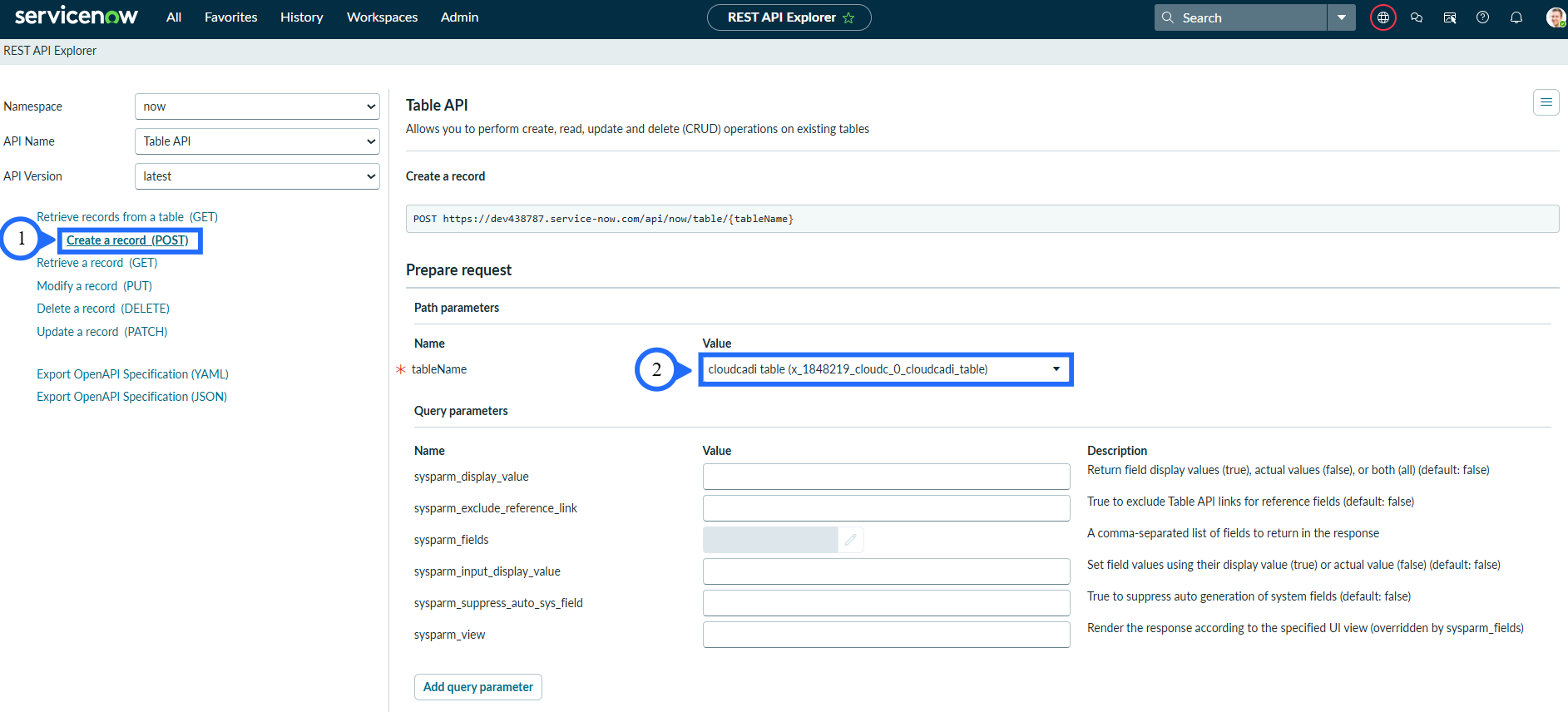Click the ServiceNow logo
The height and width of the screenshot is (712, 1568).
click(77, 16)
